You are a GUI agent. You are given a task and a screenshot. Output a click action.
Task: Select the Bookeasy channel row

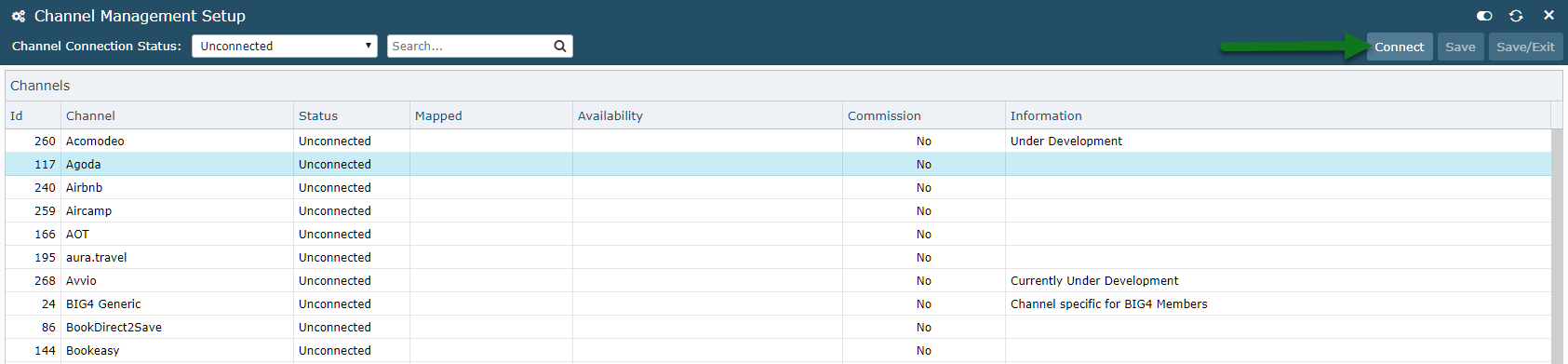tap(778, 350)
